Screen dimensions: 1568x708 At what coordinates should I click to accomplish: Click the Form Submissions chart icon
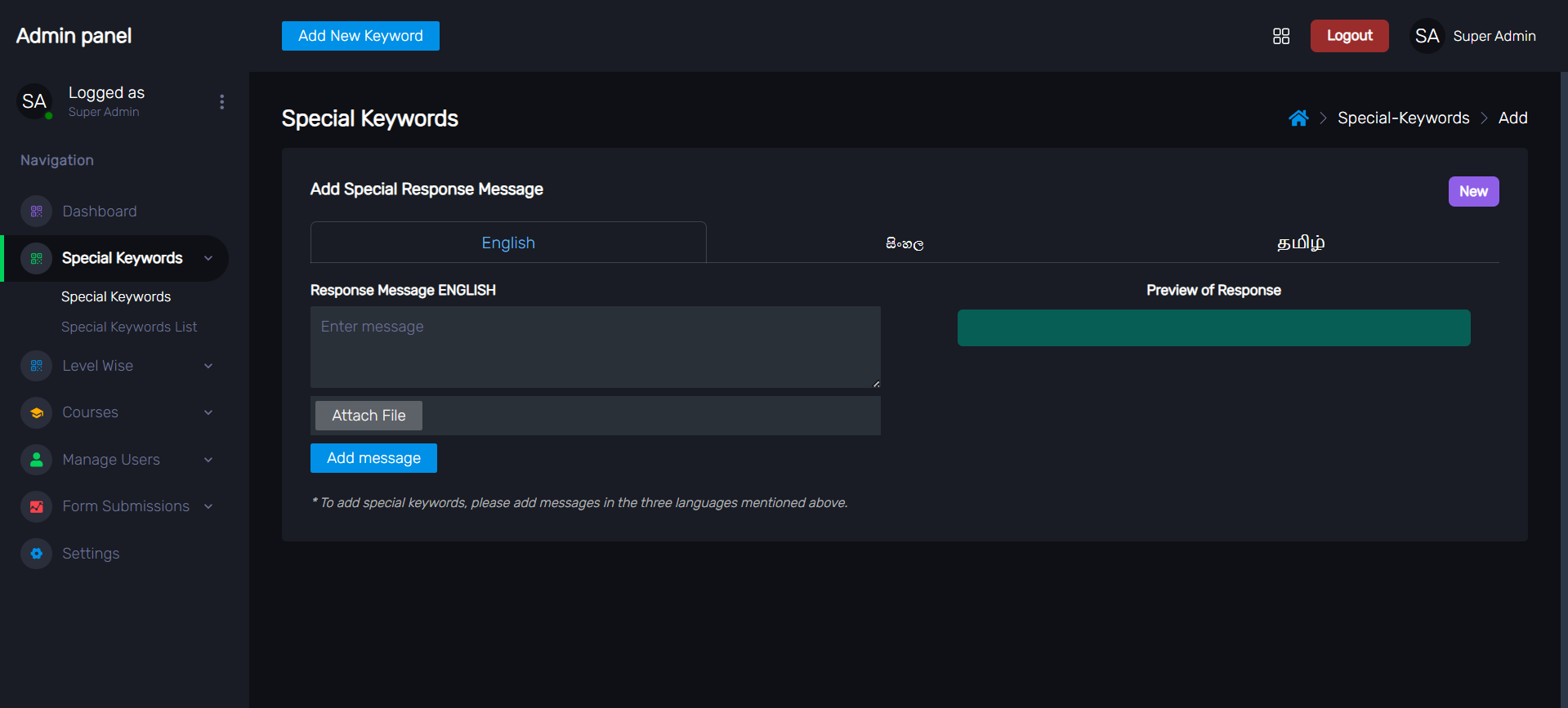point(37,506)
